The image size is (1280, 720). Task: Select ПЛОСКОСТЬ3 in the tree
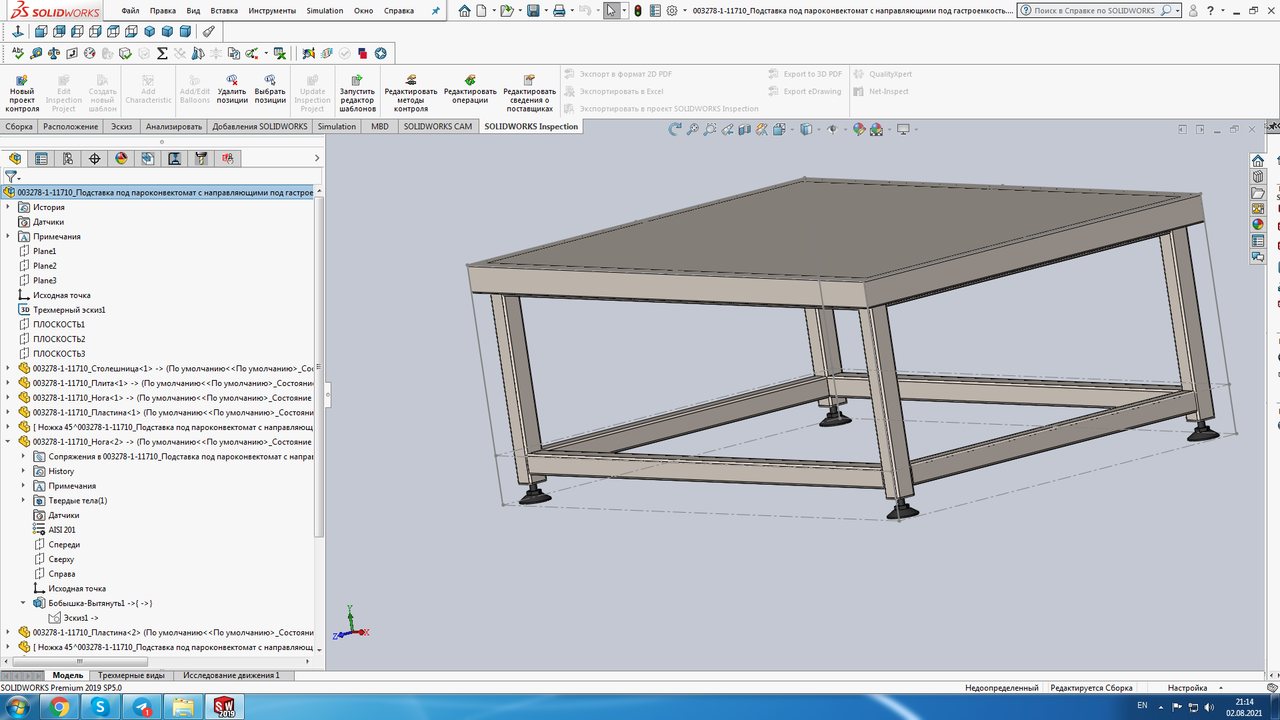tap(59, 353)
